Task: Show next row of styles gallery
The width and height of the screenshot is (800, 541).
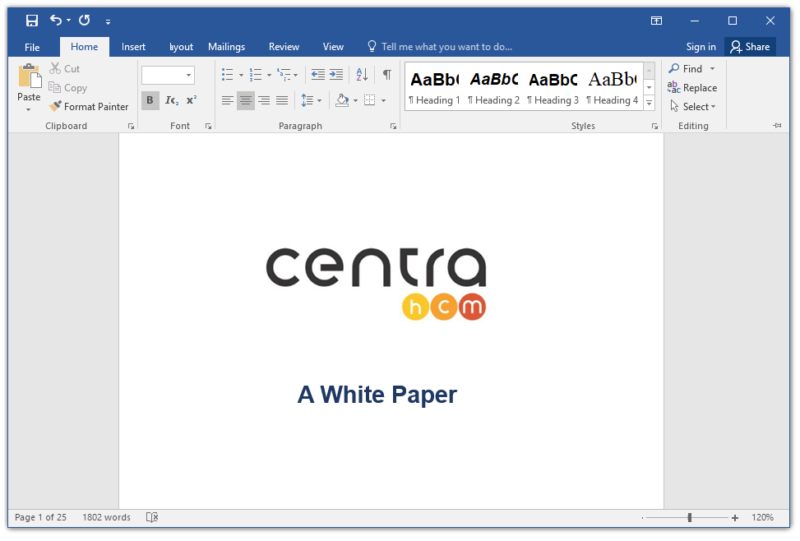Action: (x=649, y=87)
